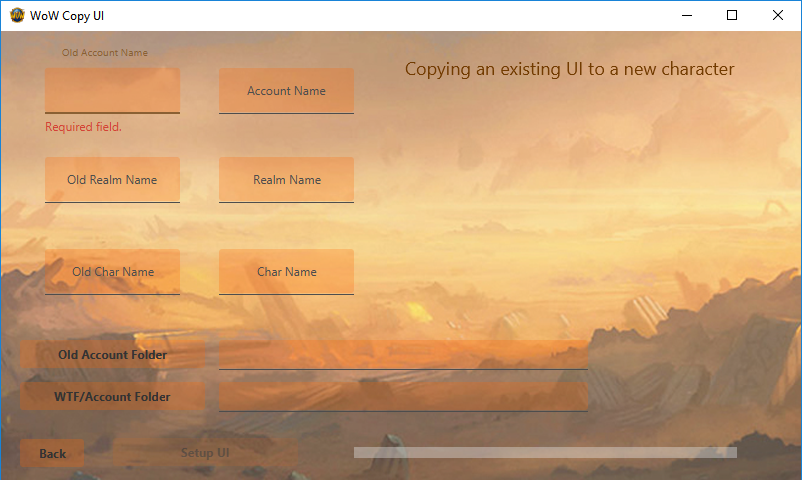Choose the WTF/Account Folder button

pos(113,397)
